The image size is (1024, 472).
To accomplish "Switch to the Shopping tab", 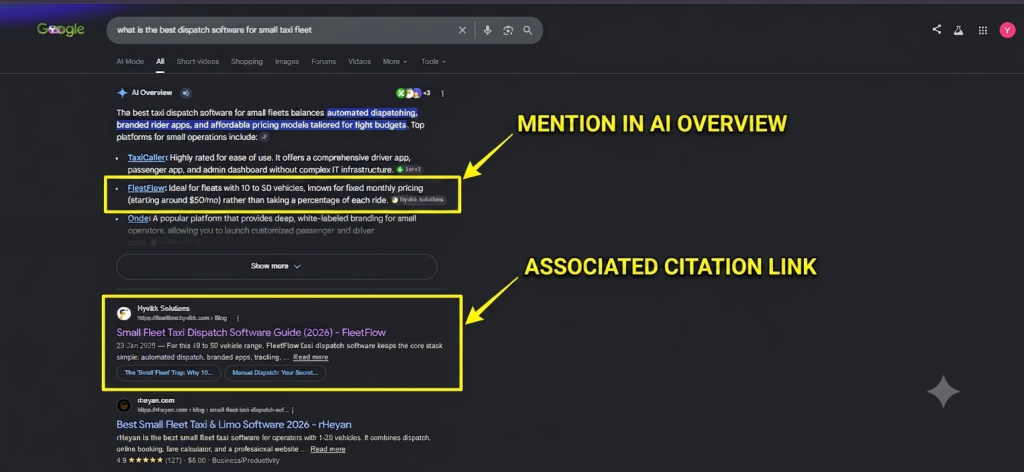I will tap(247, 61).
